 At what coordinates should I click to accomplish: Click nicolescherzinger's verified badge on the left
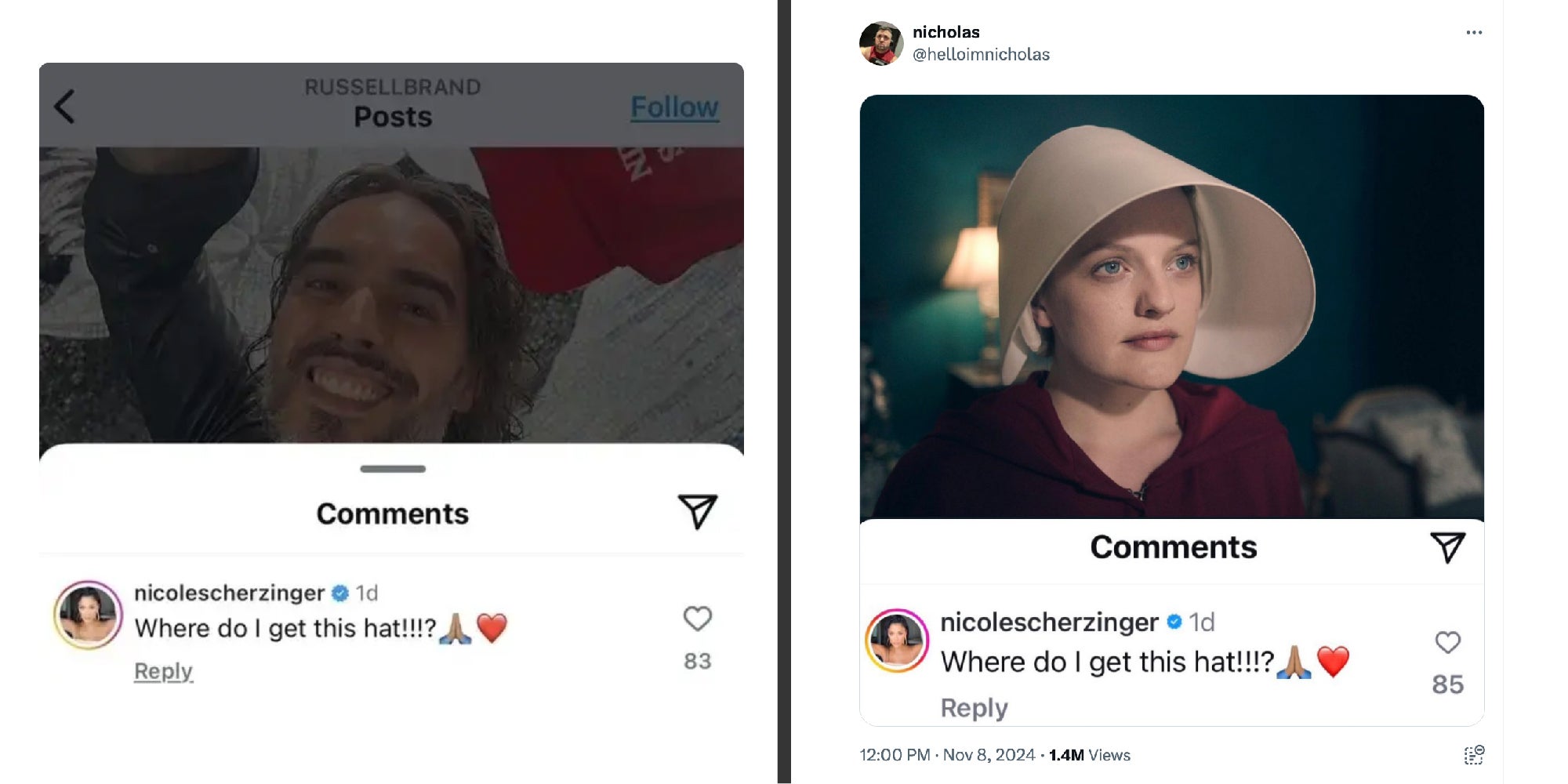[339, 593]
